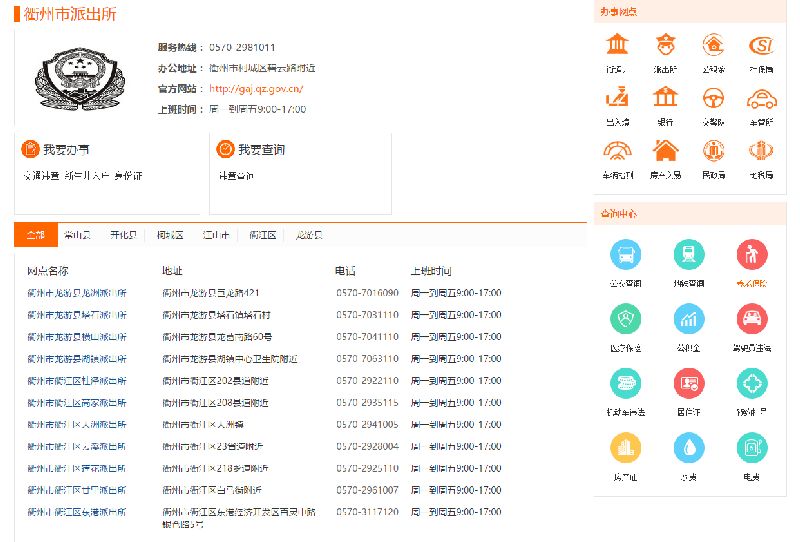This screenshot has height=542, width=800.
Task: Open the 房产交易 house icon
Action: tap(665, 151)
